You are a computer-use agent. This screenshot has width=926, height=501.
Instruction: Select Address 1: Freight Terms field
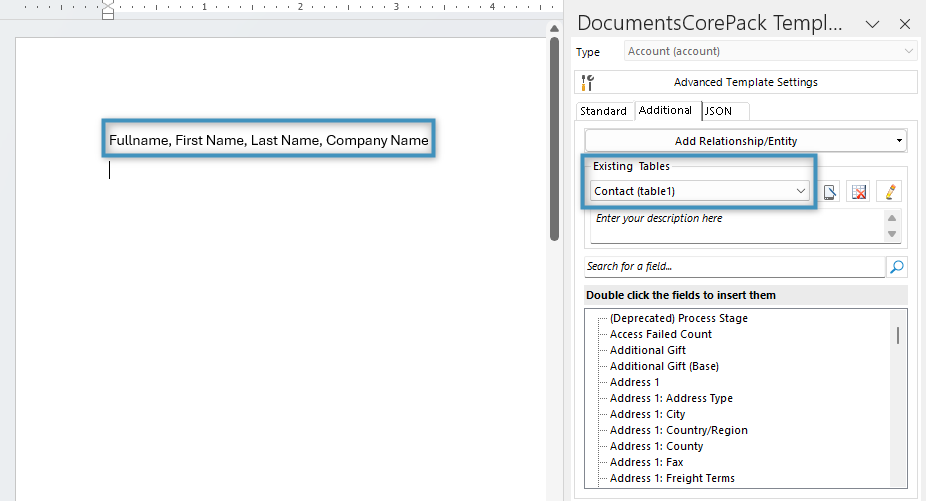[672, 477]
